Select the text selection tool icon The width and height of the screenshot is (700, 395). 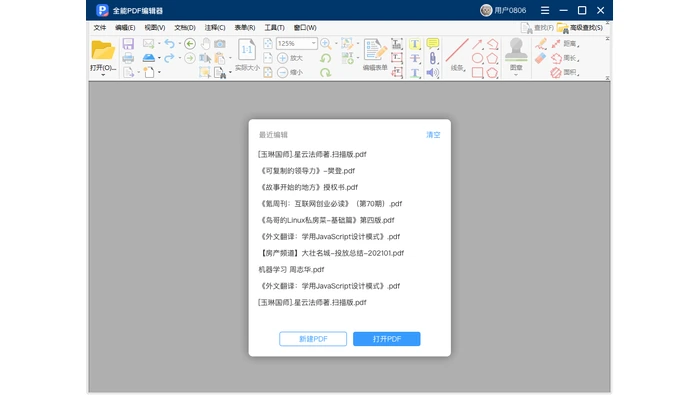click(x=205, y=58)
